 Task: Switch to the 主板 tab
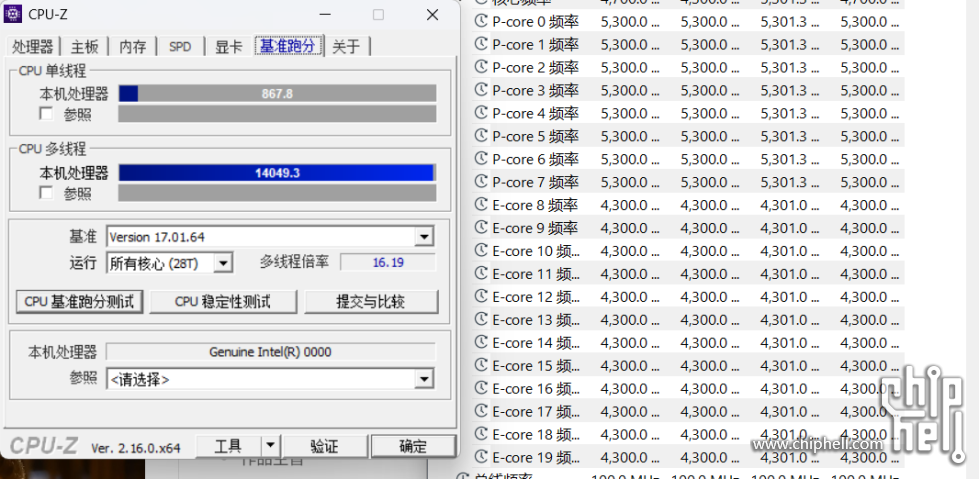click(84, 47)
